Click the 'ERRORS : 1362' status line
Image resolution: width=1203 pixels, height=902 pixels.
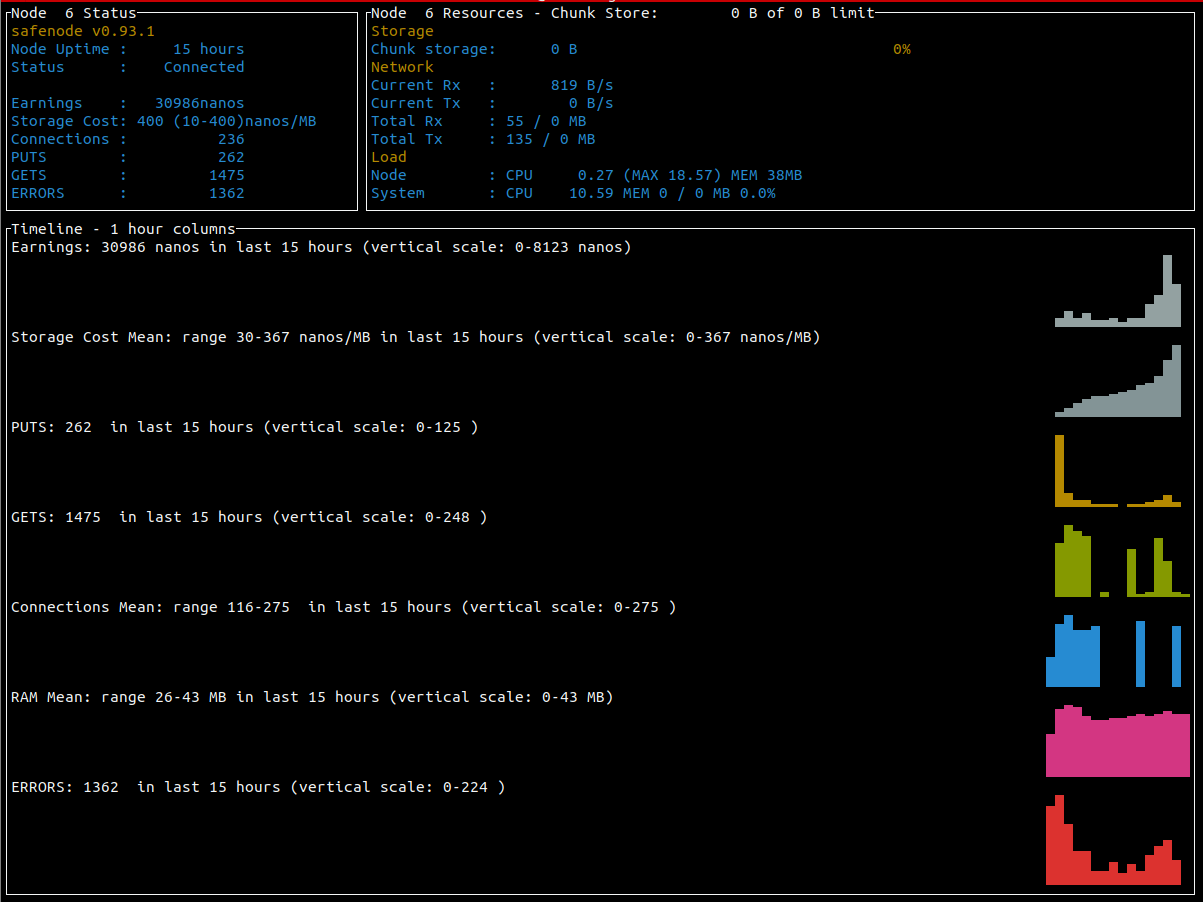(128, 193)
